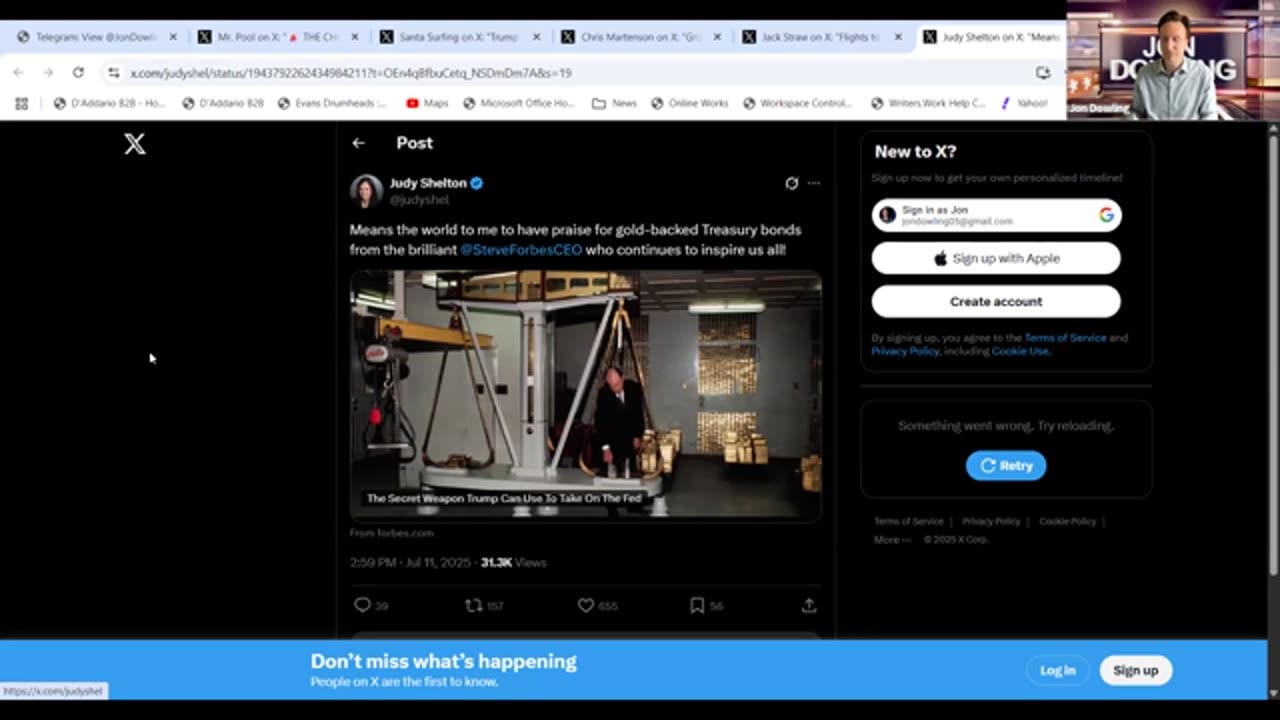
Task: Close the Jack Straw on X tab
Action: point(898,37)
